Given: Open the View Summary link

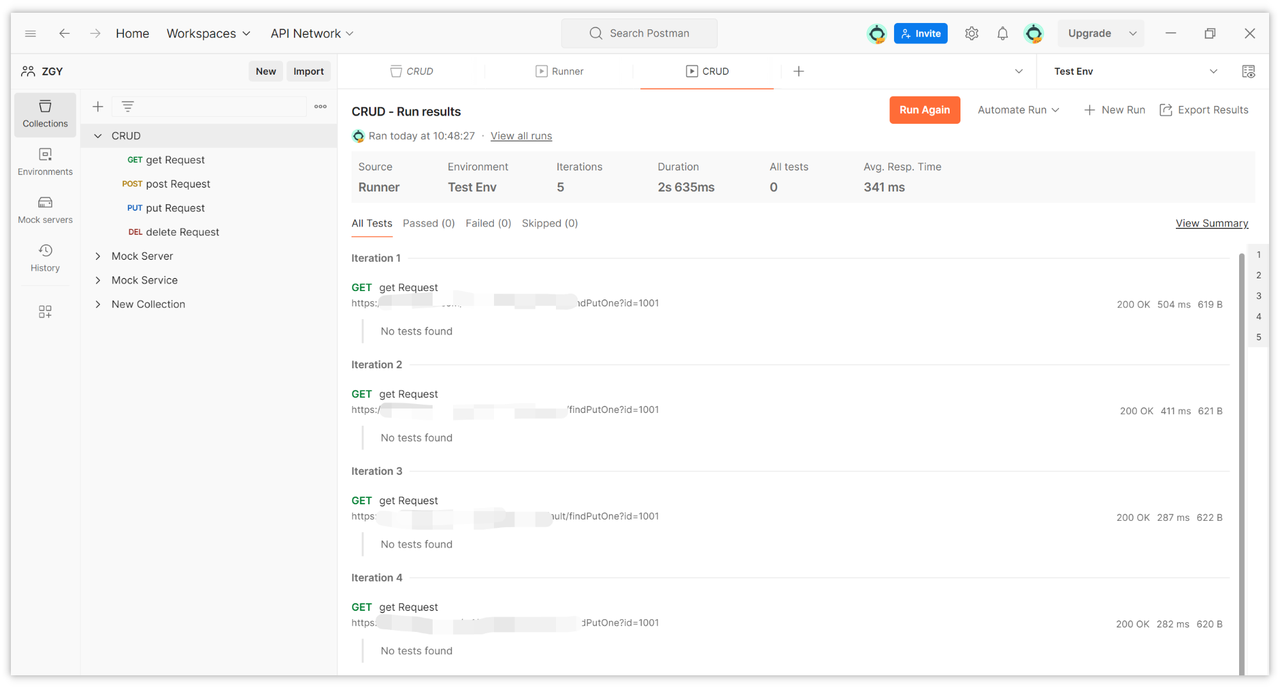Looking at the screenshot, I should coord(1212,223).
